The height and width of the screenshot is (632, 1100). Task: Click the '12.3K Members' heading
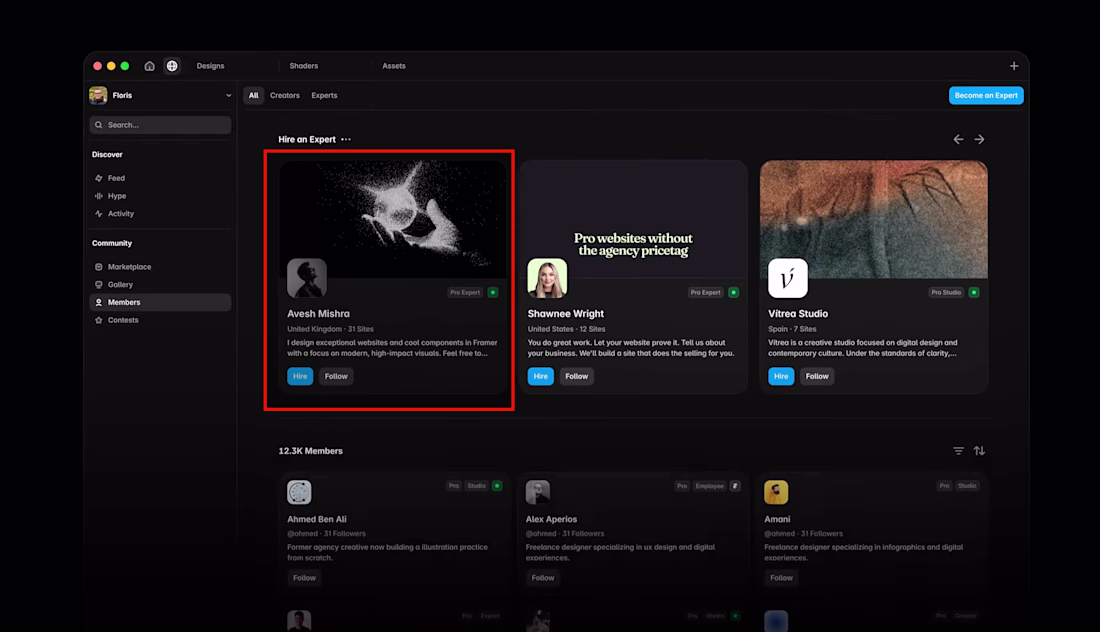click(311, 451)
